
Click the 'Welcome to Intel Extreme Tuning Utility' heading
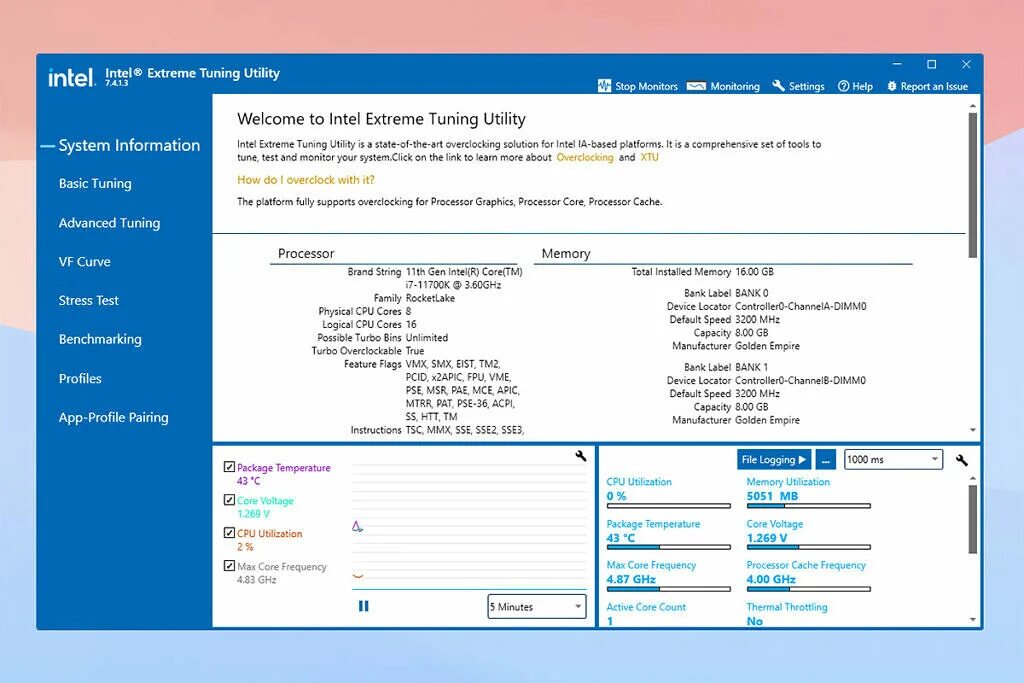click(x=381, y=119)
